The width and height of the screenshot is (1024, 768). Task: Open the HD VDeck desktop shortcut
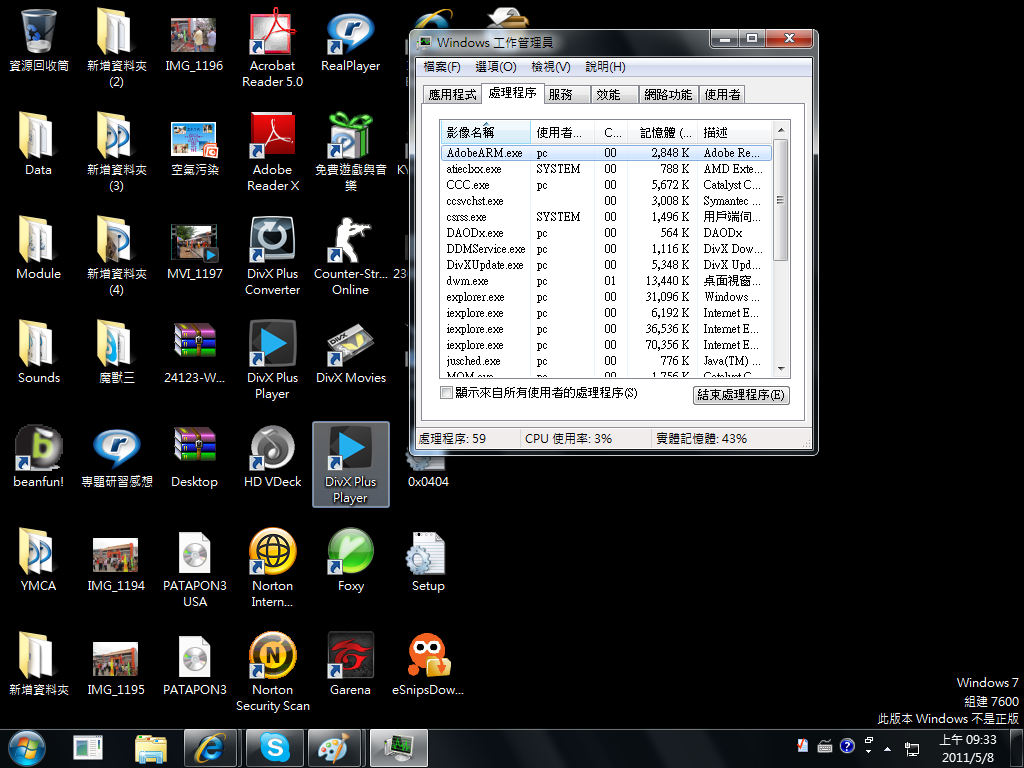pos(272,449)
